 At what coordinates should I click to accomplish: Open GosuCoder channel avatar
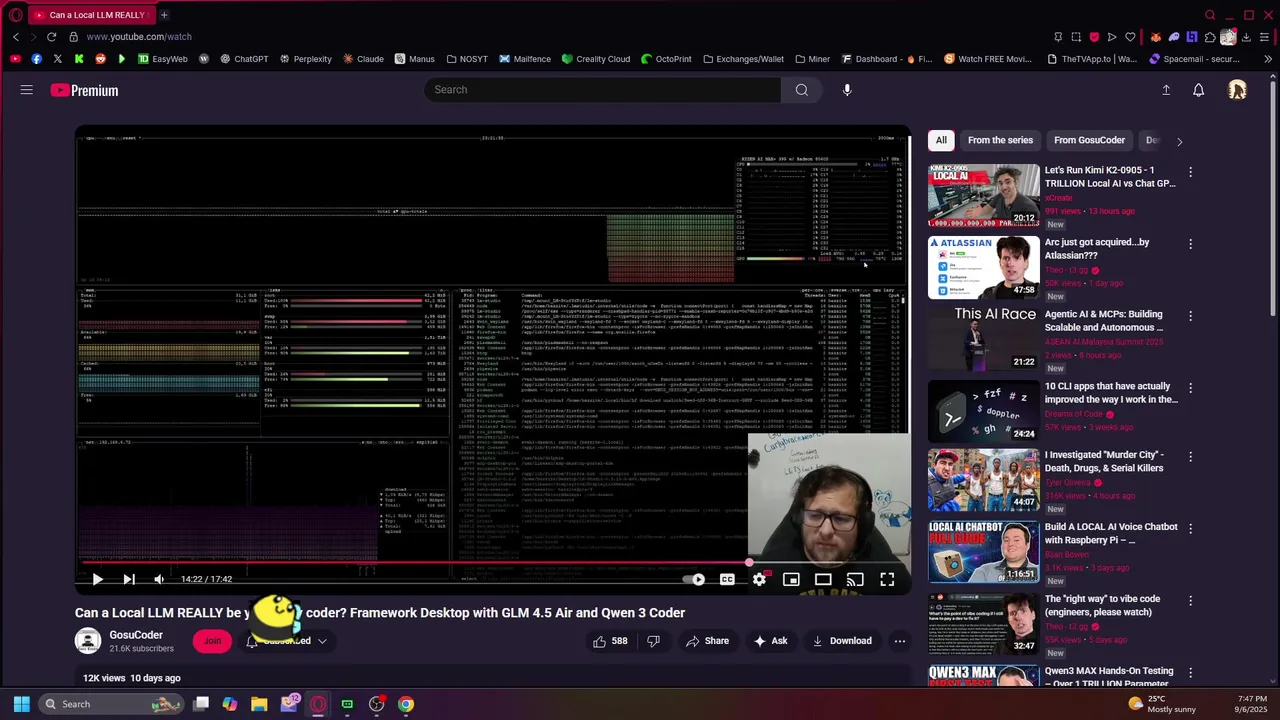[88, 641]
